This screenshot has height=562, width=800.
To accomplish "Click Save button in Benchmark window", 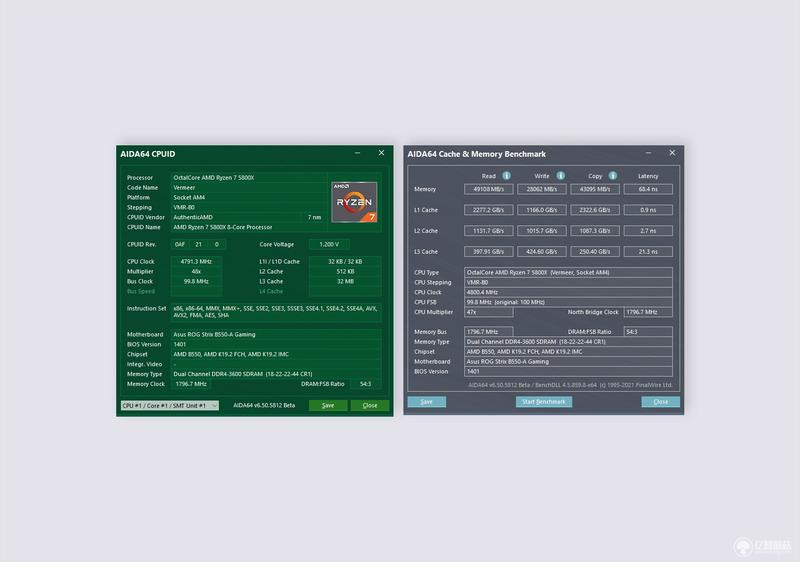I will (427, 402).
